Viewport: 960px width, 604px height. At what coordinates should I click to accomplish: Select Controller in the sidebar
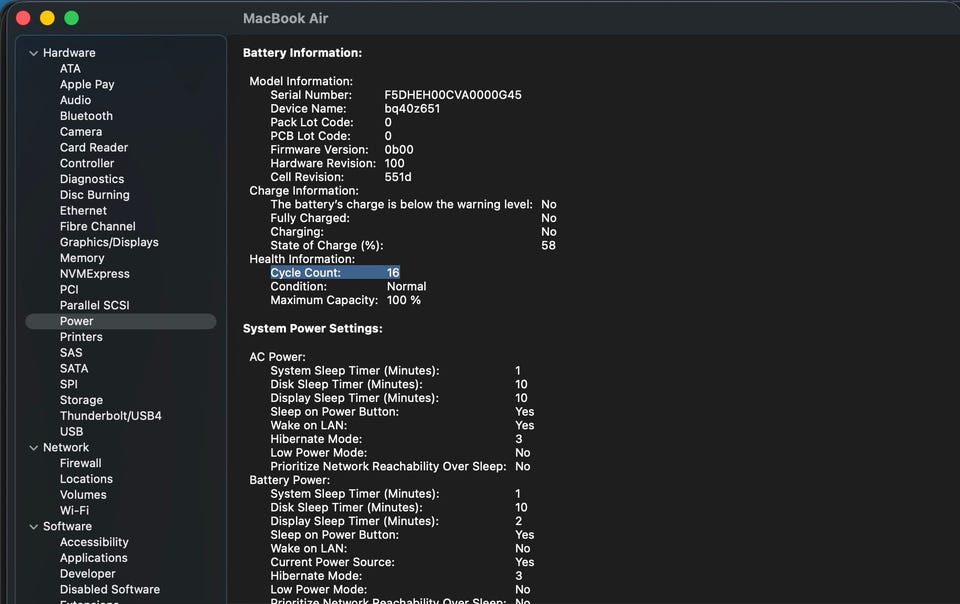[87, 163]
